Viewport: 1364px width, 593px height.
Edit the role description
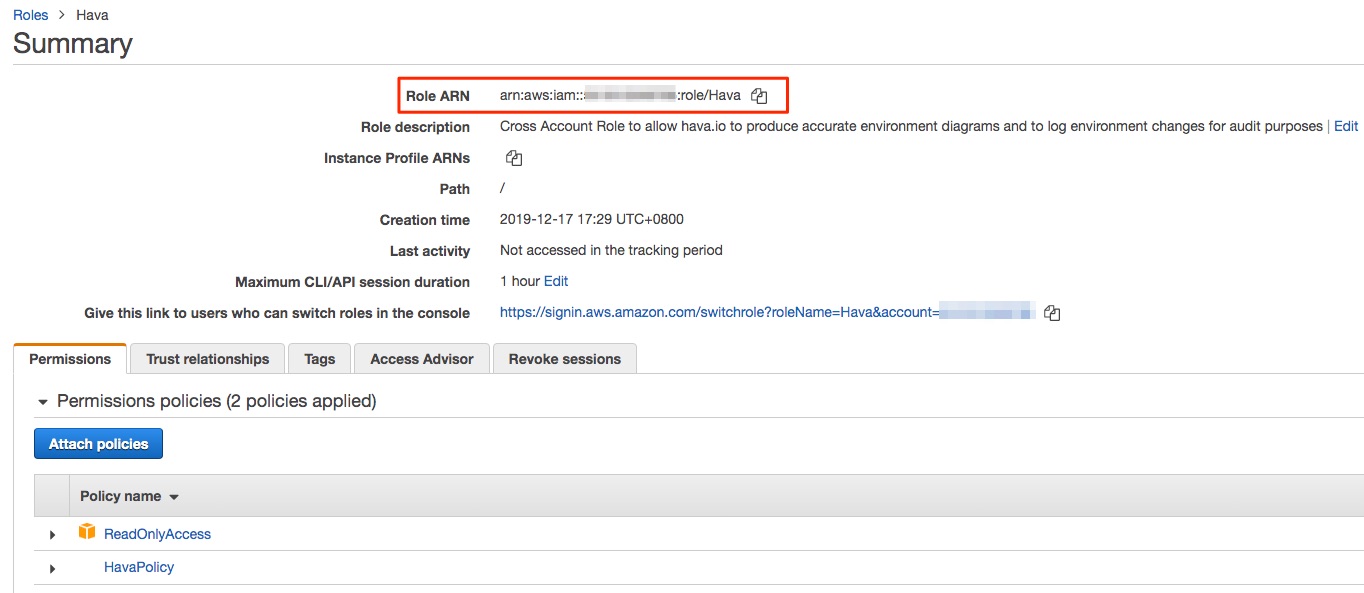click(1346, 126)
